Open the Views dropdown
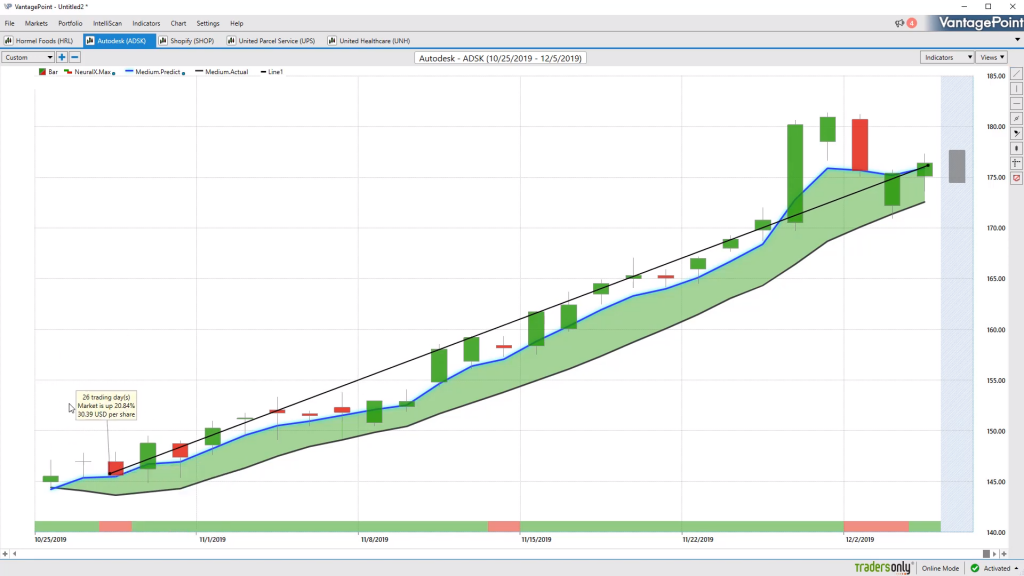This screenshot has width=1024, height=576. tap(992, 57)
